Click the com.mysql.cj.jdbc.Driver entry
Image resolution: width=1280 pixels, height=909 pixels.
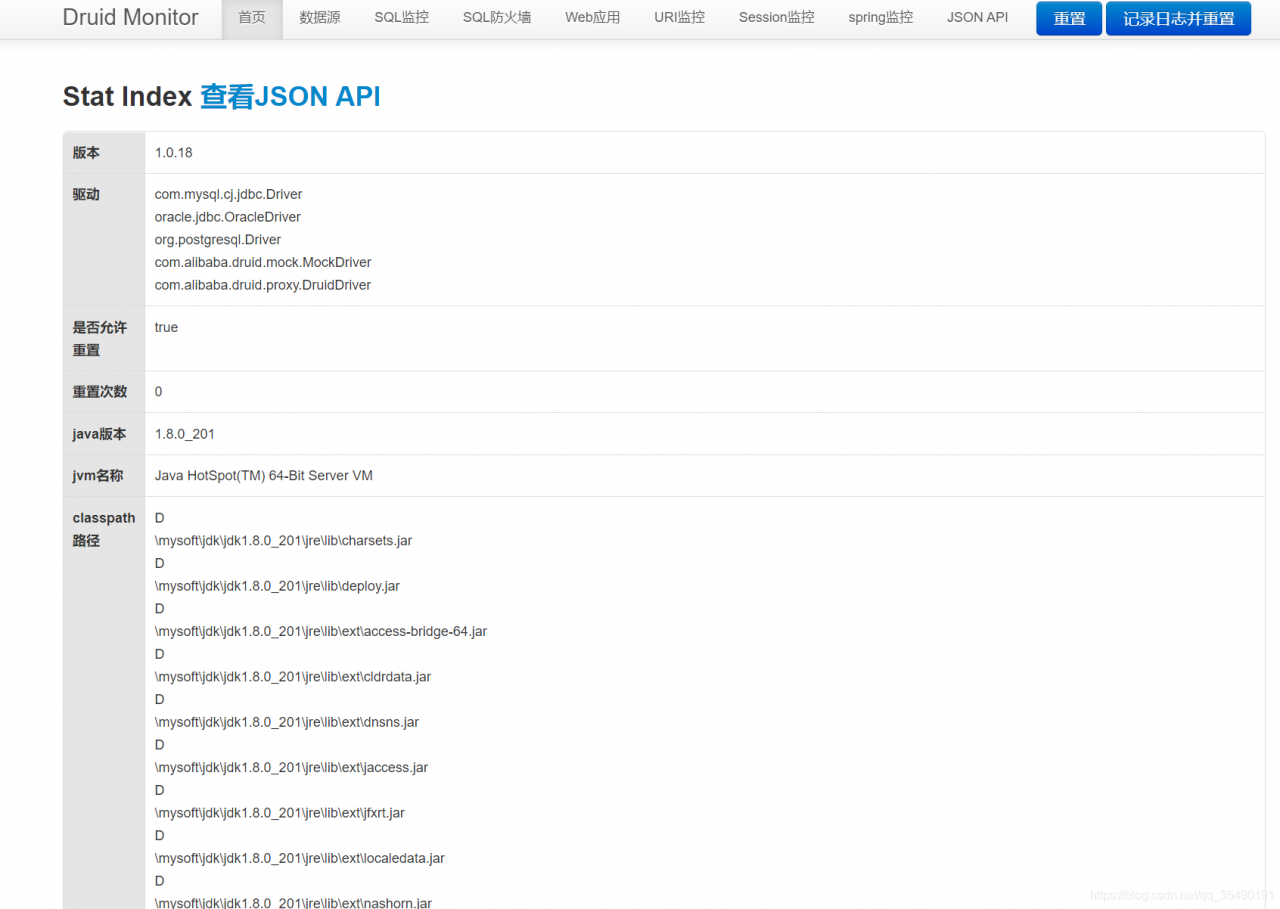click(228, 194)
